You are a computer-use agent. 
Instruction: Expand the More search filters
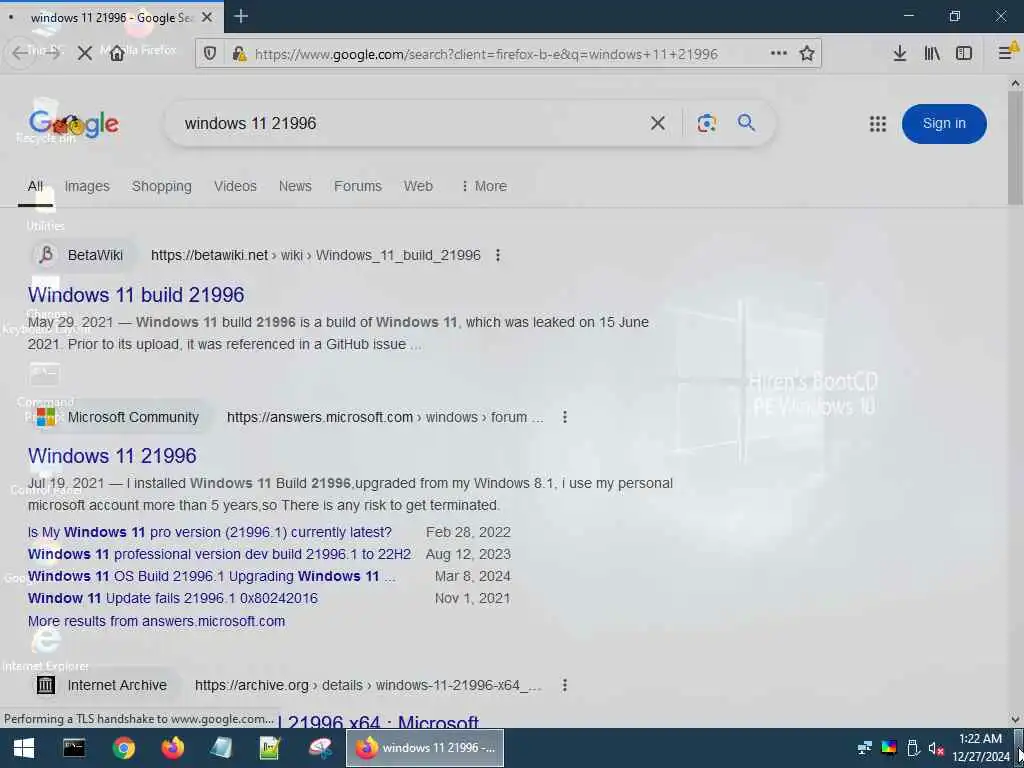point(484,186)
